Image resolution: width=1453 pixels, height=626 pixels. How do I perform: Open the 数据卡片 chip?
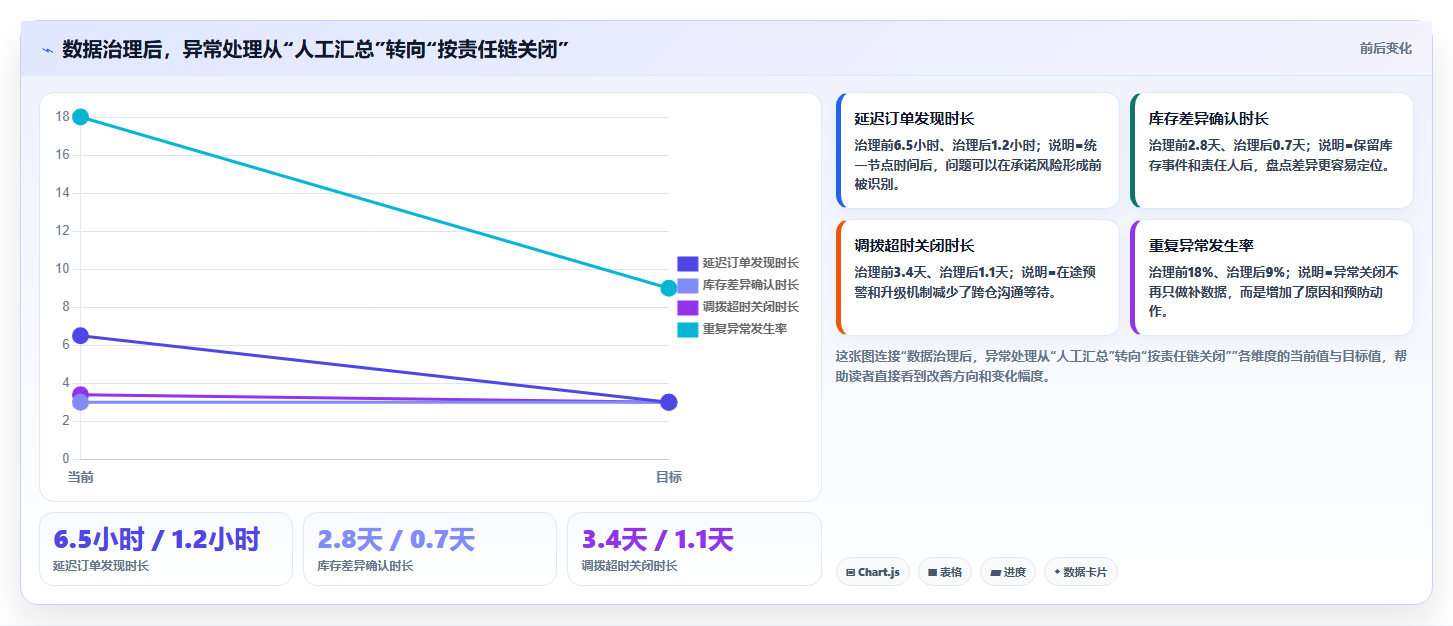[x=1080, y=572]
